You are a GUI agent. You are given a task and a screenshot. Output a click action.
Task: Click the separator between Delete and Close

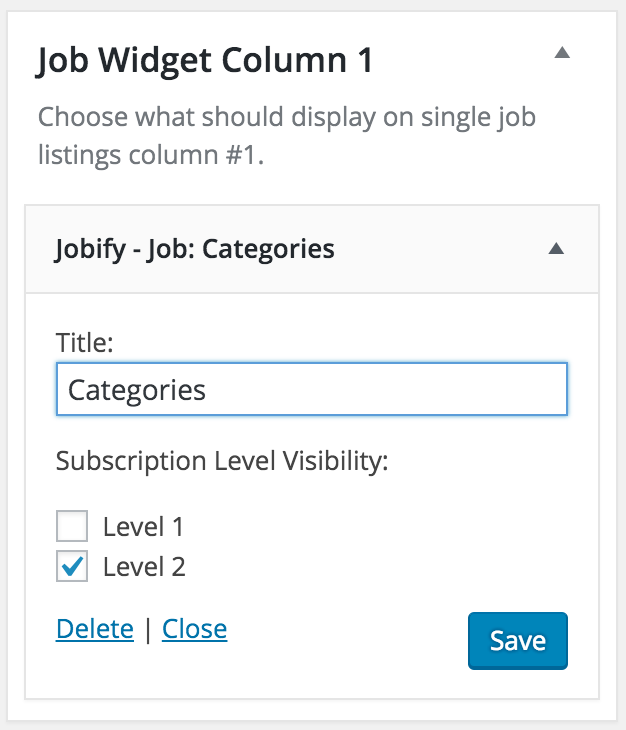pyautogui.click(x=148, y=629)
